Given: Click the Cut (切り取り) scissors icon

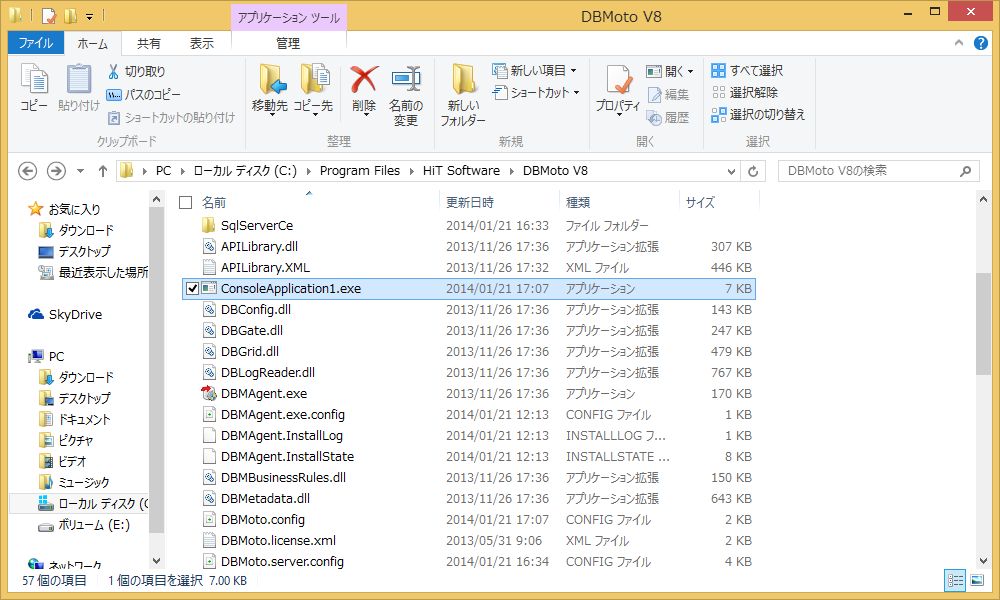Looking at the screenshot, I should pos(114,71).
